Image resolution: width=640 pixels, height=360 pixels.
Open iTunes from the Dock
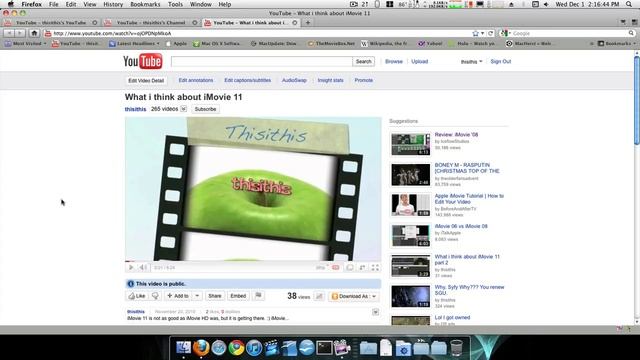pos(253,348)
